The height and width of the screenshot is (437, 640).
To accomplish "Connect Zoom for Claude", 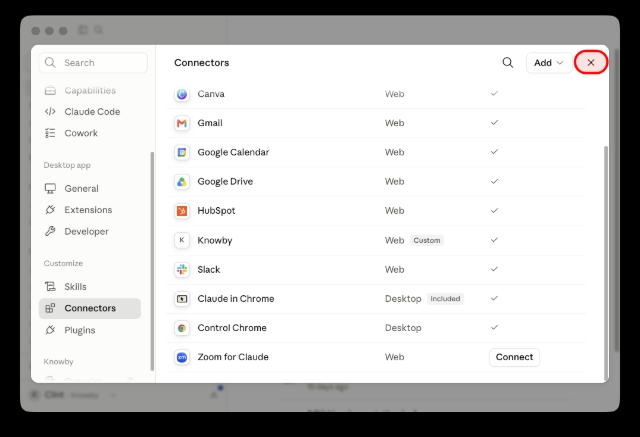I will (x=514, y=357).
